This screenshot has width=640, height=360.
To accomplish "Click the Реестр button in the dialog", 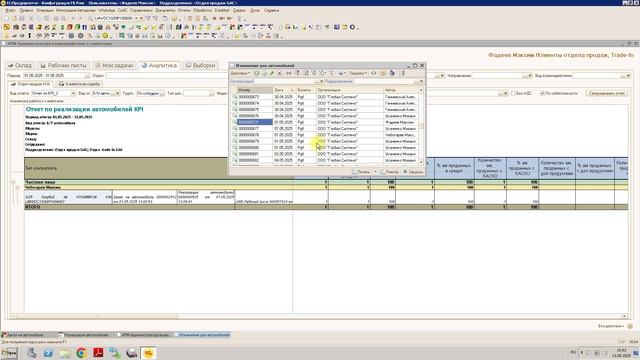I will coord(389,172).
